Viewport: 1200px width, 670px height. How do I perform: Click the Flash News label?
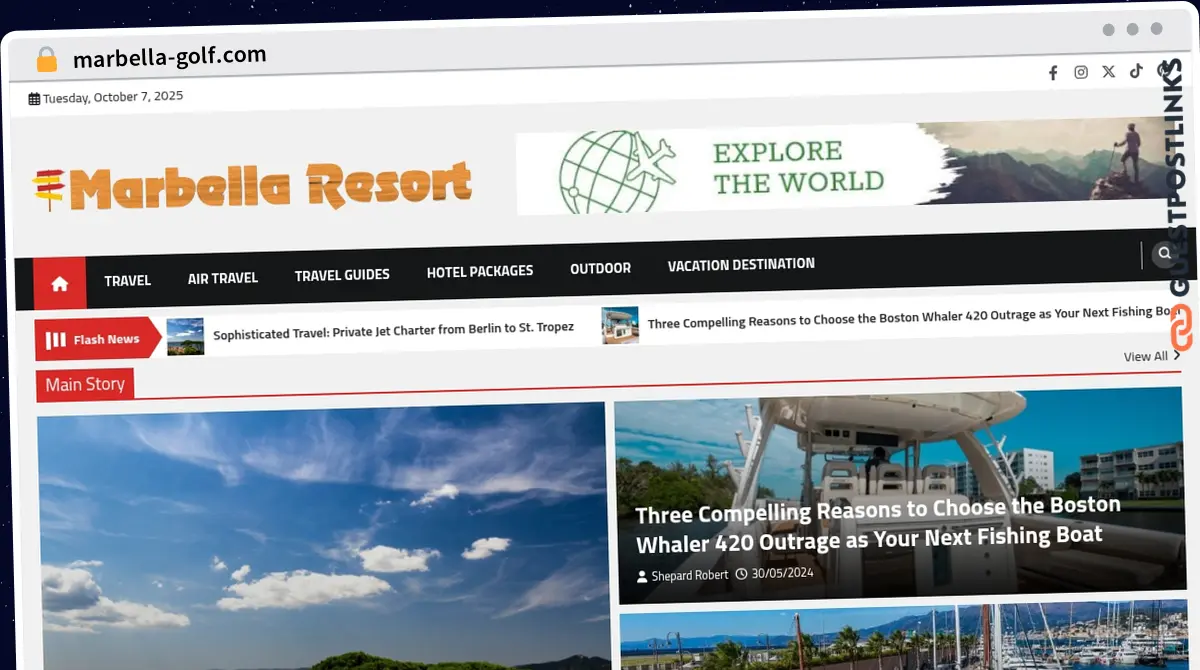[x=106, y=339]
